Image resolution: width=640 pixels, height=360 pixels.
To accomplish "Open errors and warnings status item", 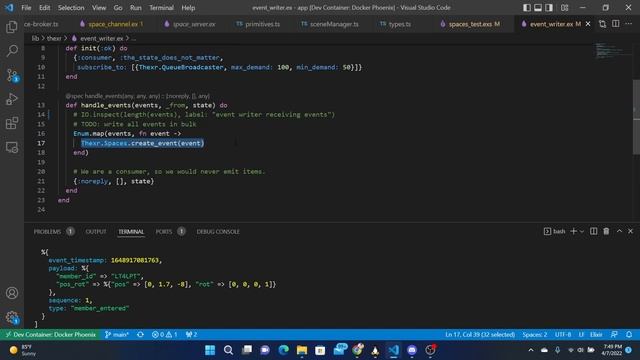I will tap(164, 335).
